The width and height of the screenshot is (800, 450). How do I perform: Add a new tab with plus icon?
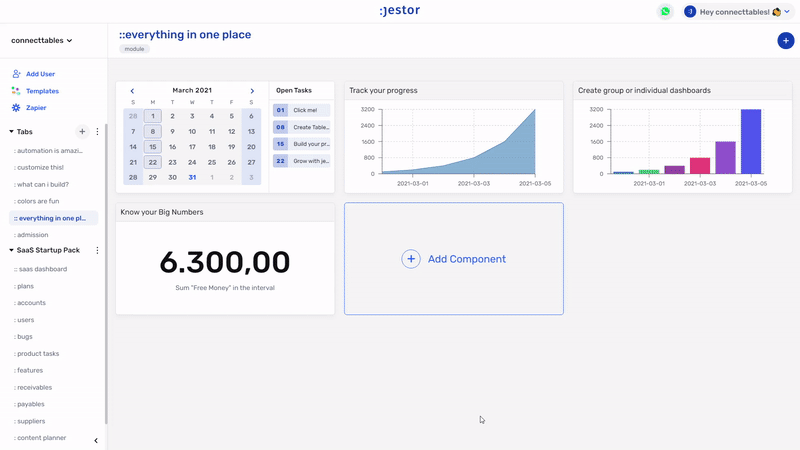82,132
